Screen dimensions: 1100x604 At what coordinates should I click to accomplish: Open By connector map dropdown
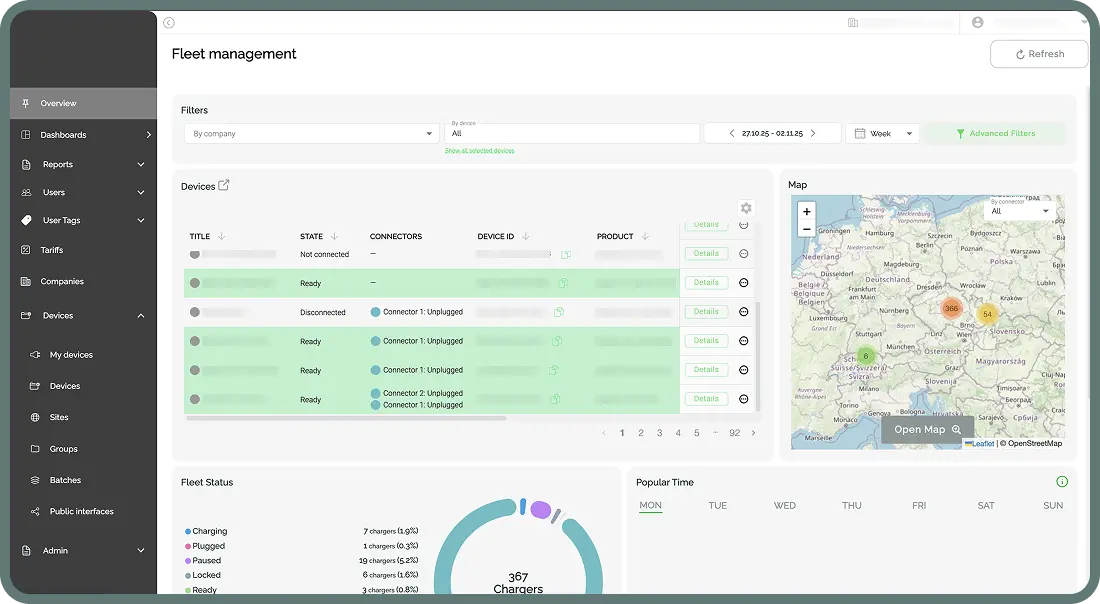pos(1020,209)
